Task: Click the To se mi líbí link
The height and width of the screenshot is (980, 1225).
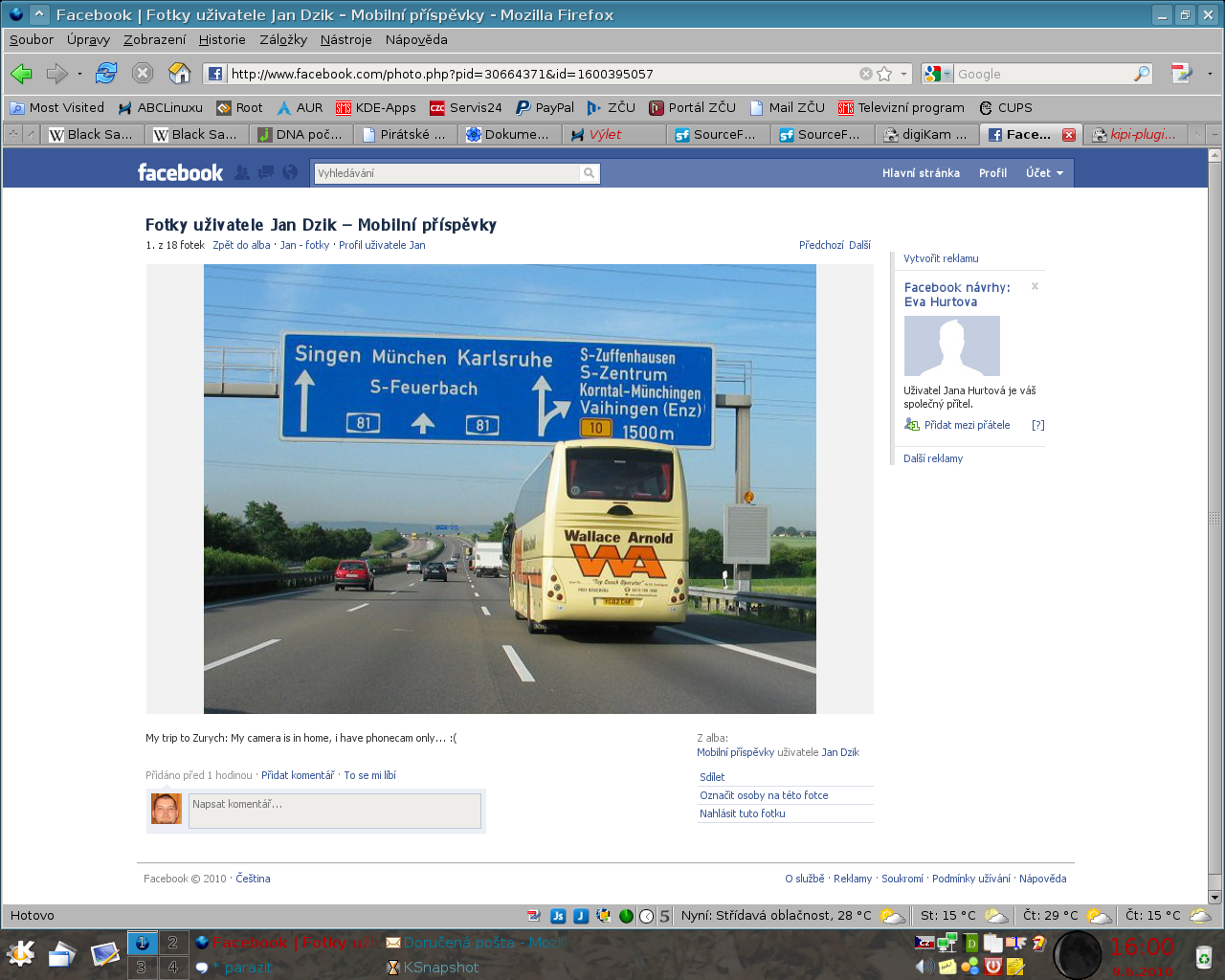Action: tap(369, 775)
